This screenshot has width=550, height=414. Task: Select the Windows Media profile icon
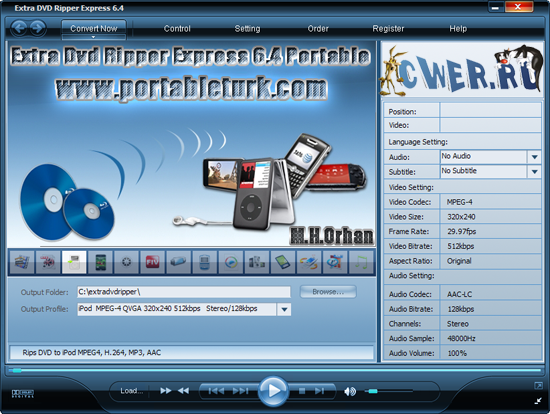[x=231, y=262]
